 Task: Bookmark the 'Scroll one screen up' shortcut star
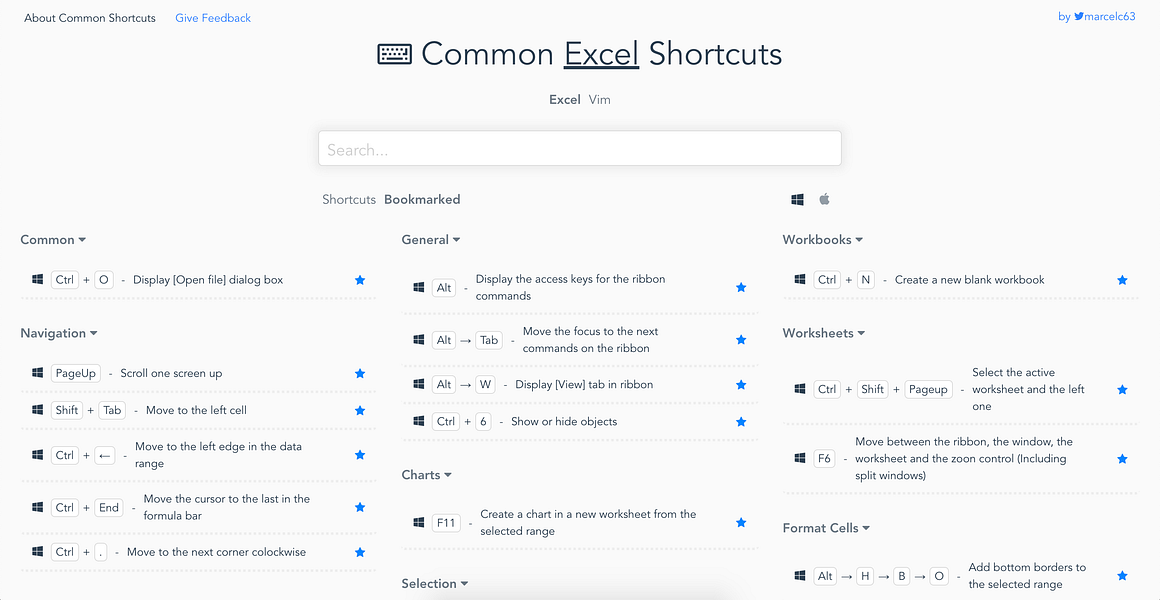(x=359, y=373)
